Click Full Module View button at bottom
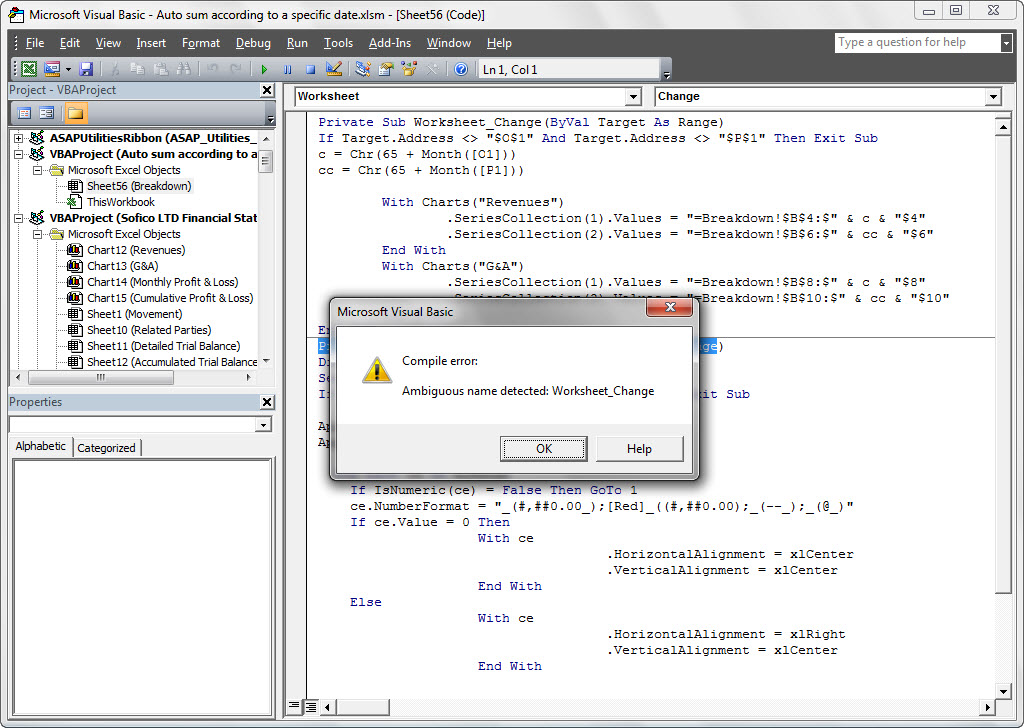The width and height of the screenshot is (1024, 728). pyautogui.click(x=311, y=706)
